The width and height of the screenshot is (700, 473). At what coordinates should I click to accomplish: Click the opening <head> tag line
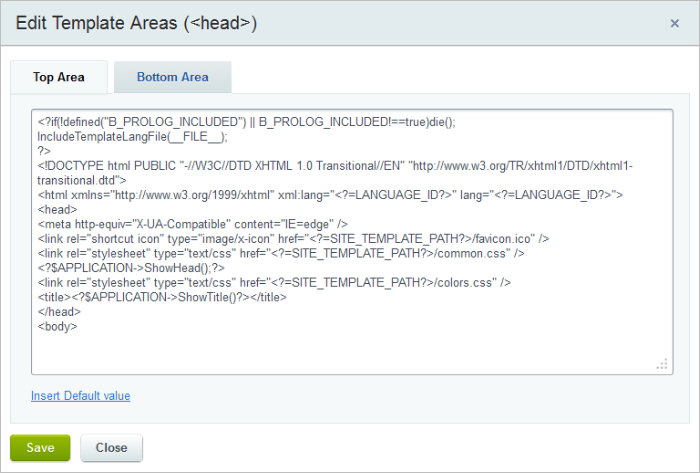(x=58, y=210)
